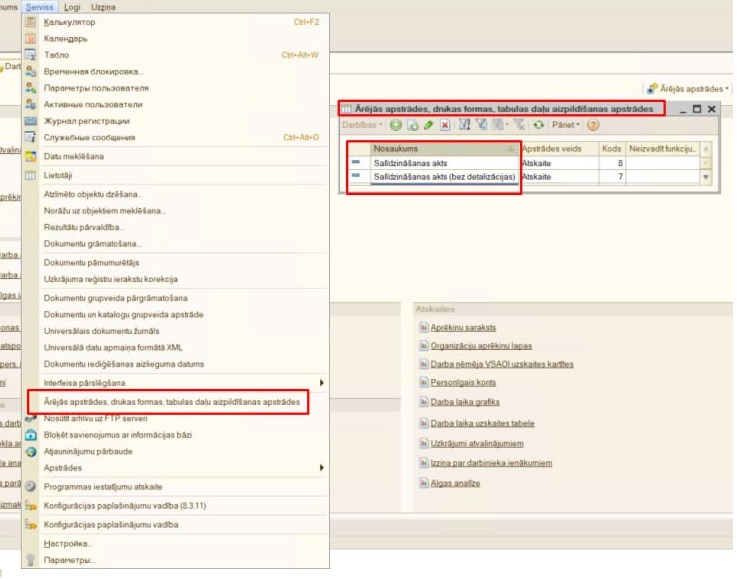Viewport: 739px width, 579px height.
Task: Click the Календарь icon in Serviss menu
Action: tap(30, 39)
